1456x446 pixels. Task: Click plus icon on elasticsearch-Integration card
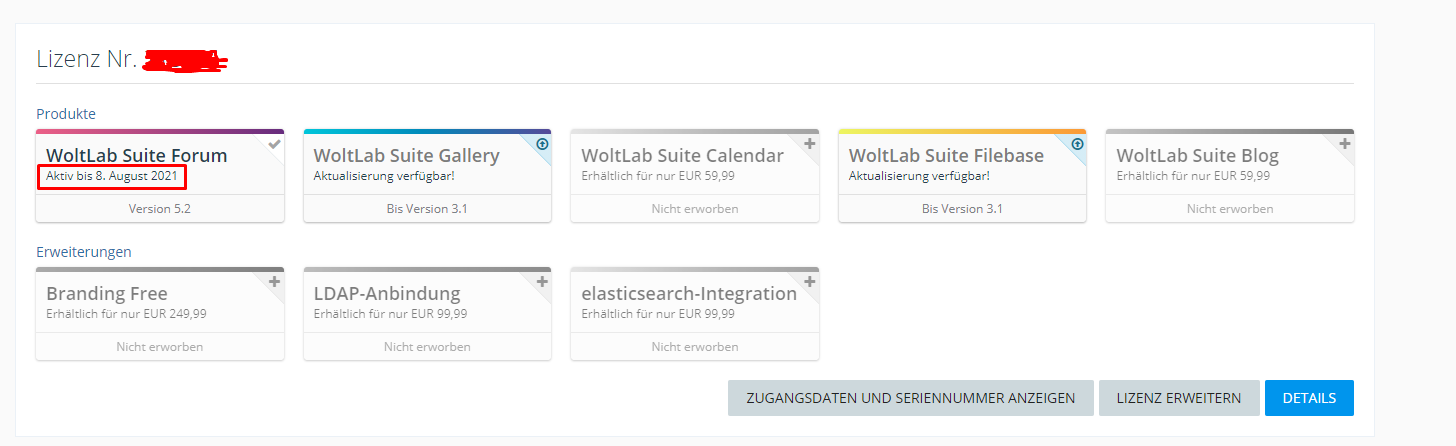[810, 281]
